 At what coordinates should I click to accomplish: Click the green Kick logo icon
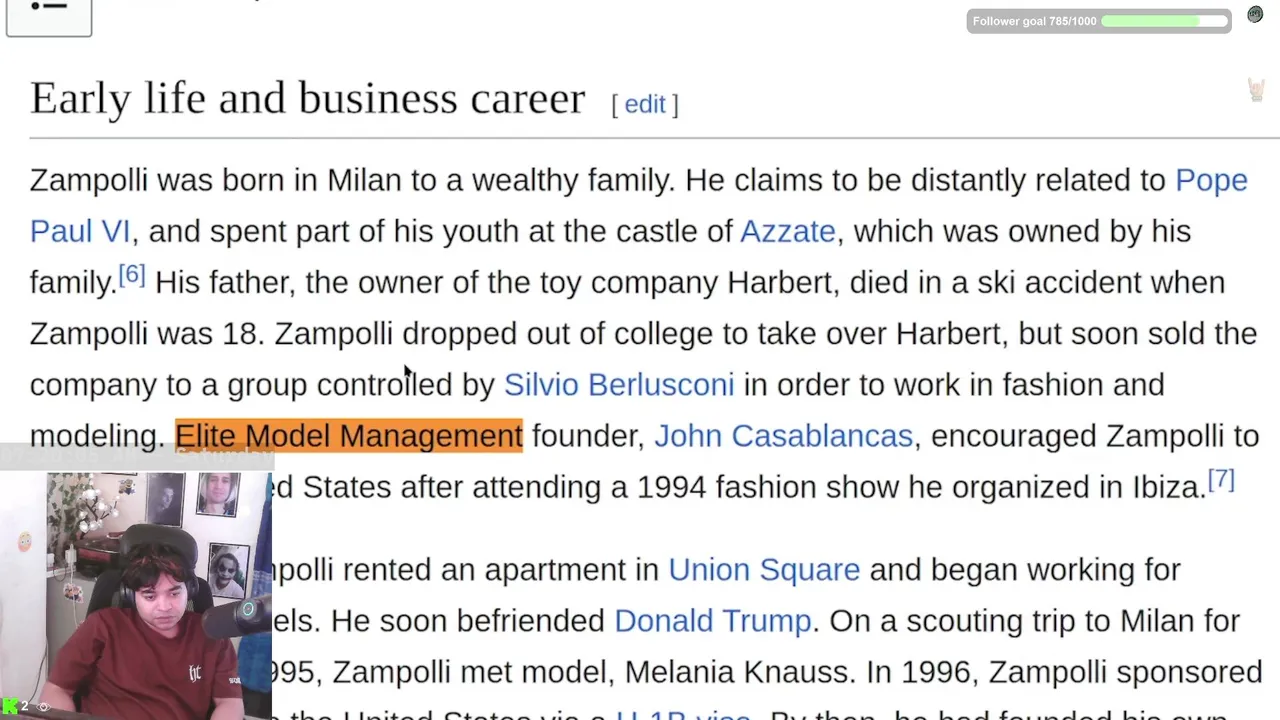10,707
